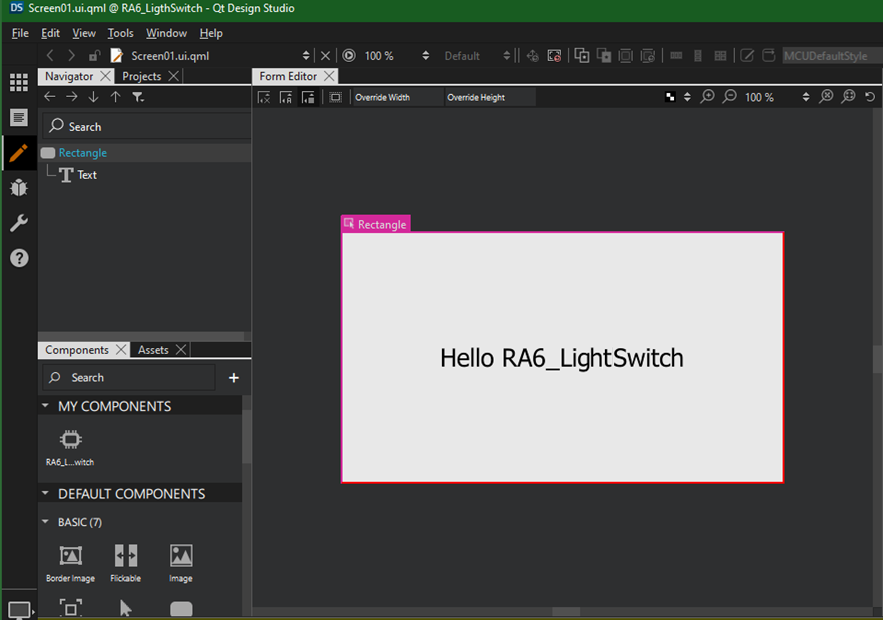Open the Tools menu
This screenshot has height=620, width=883.
[120, 33]
